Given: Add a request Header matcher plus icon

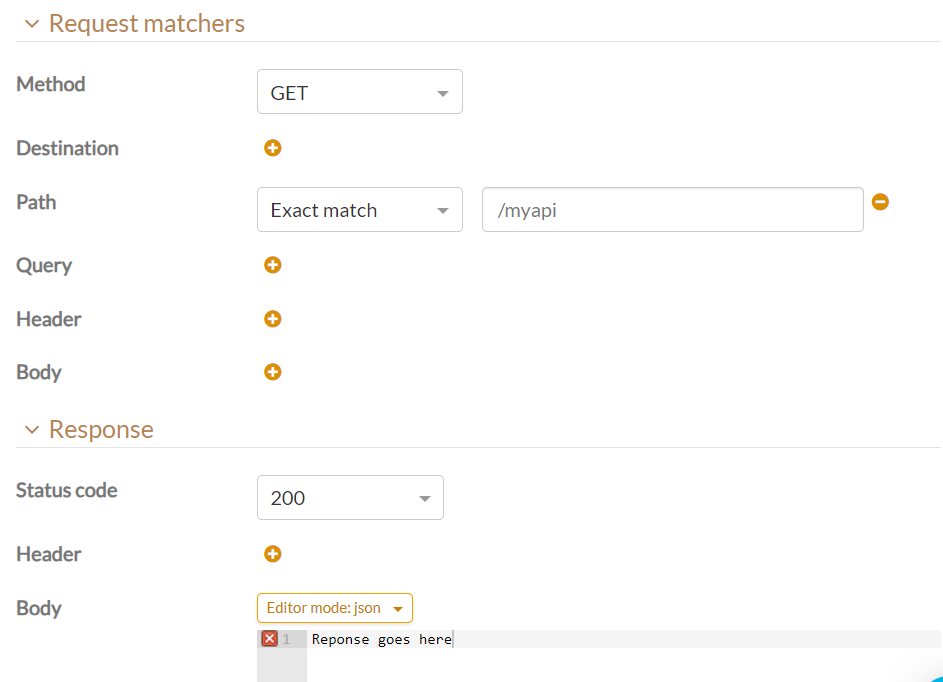Looking at the screenshot, I should [x=273, y=319].
